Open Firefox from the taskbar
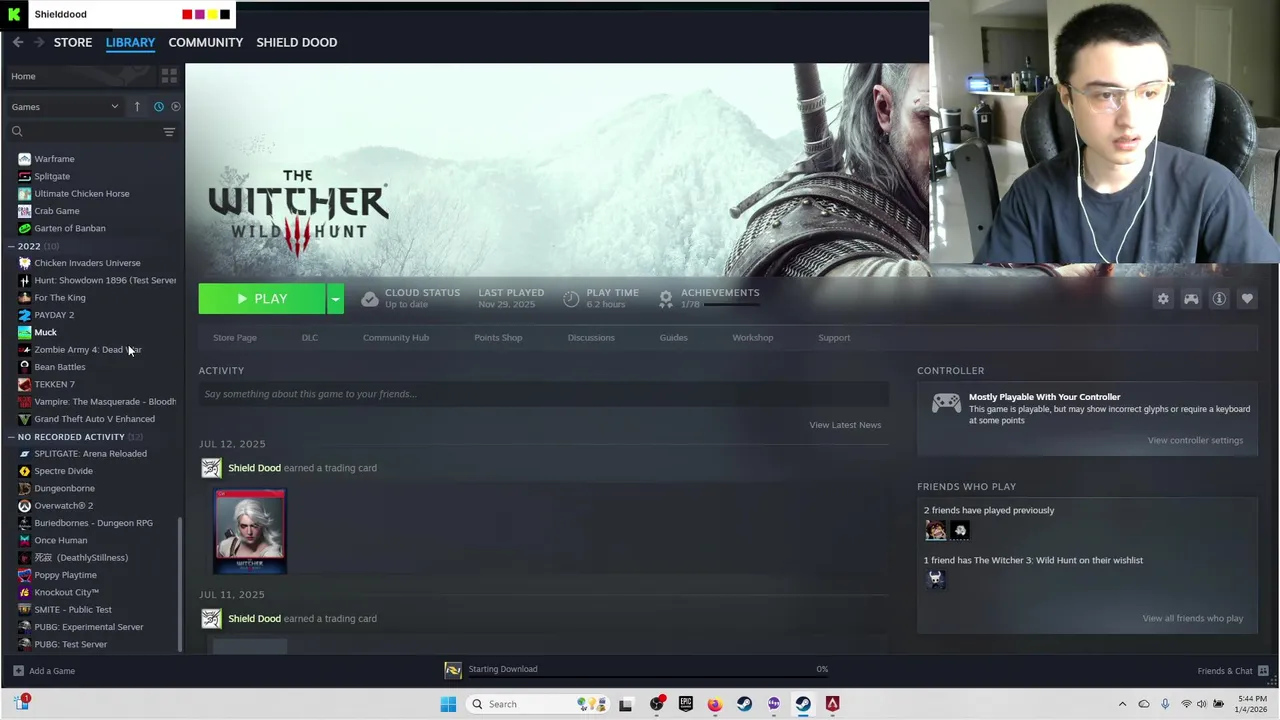Image resolution: width=1280 pixels, height=720 pixels. tap(714, 704)
